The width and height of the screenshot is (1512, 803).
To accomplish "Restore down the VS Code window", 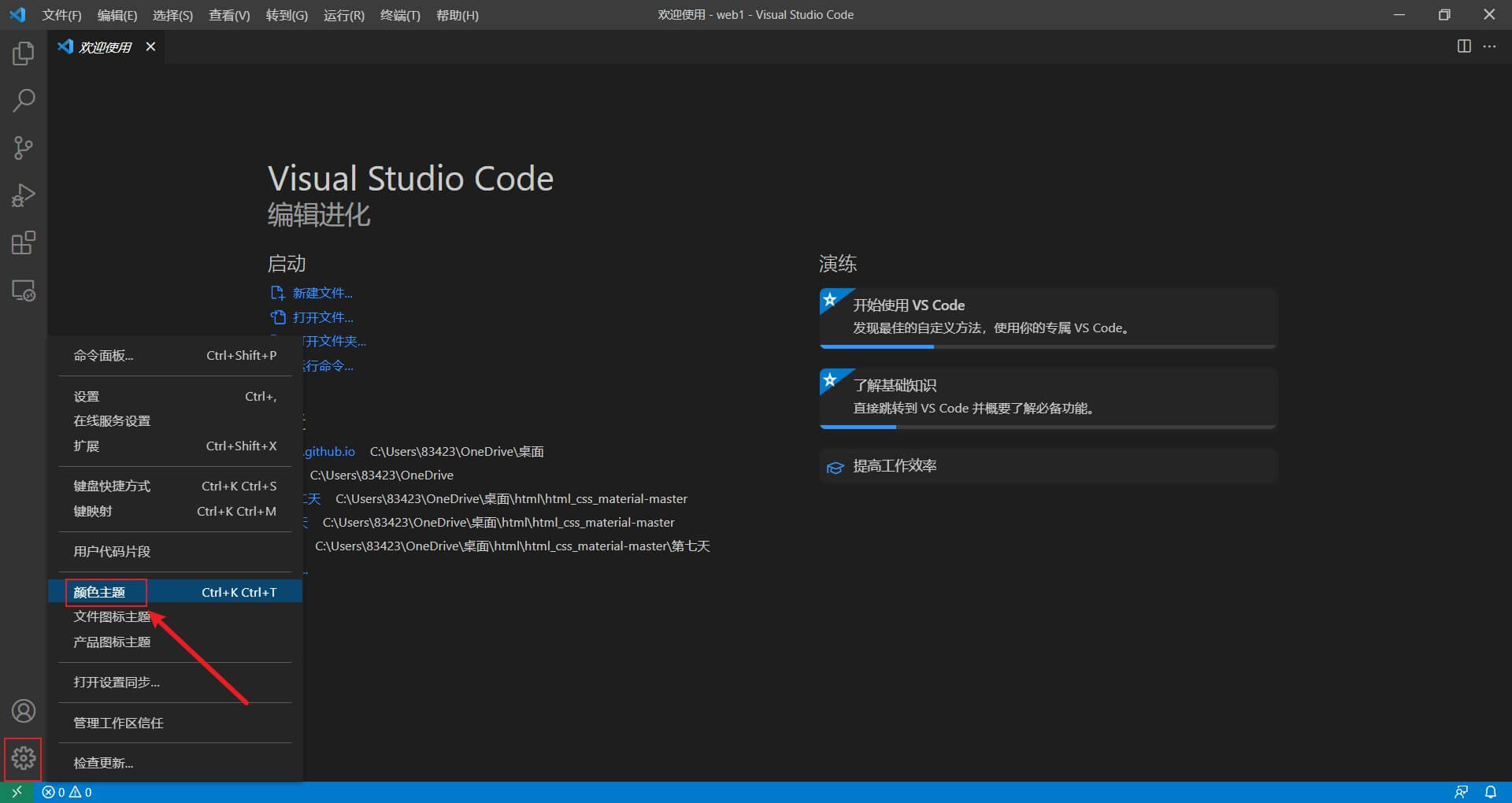I will [1444, 15].
